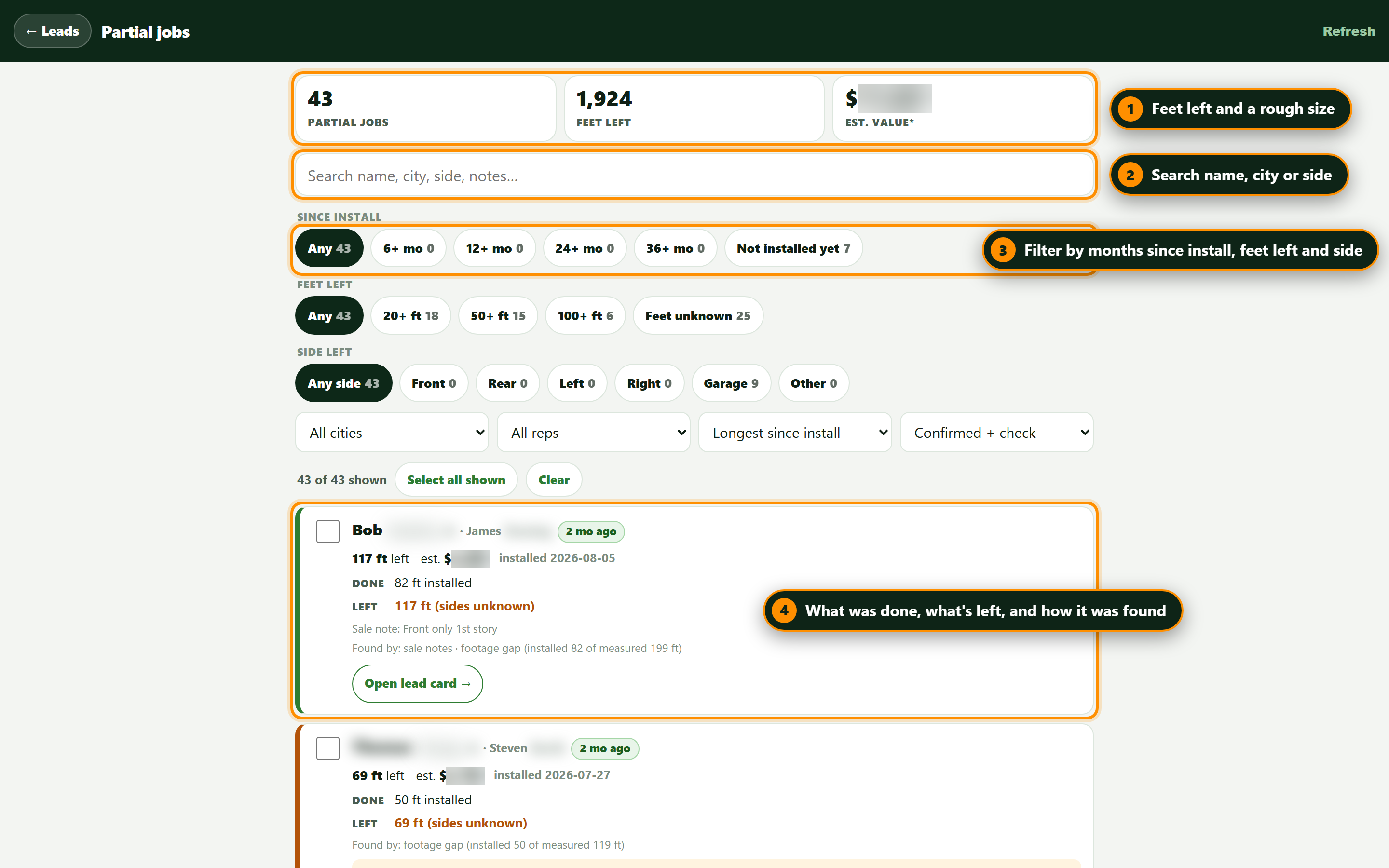
Task: Filter by 24+ mo since install
Action: [x=585, y=248]
